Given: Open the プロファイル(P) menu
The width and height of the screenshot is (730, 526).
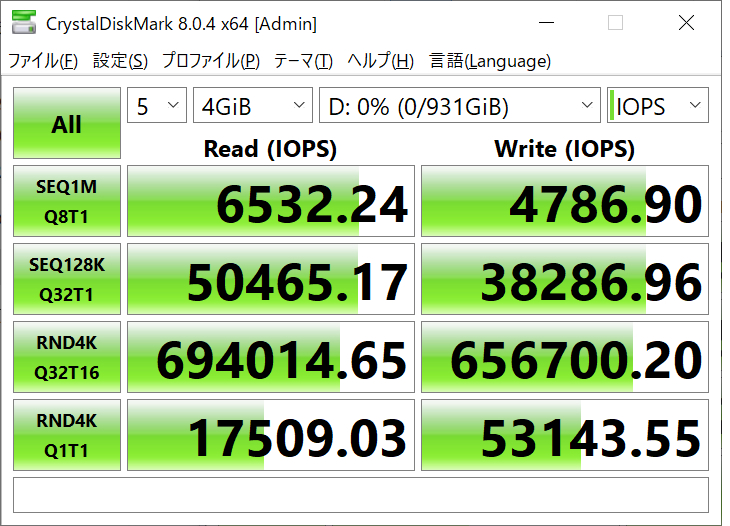Looking at the screenshot, I should click(210, 61).
